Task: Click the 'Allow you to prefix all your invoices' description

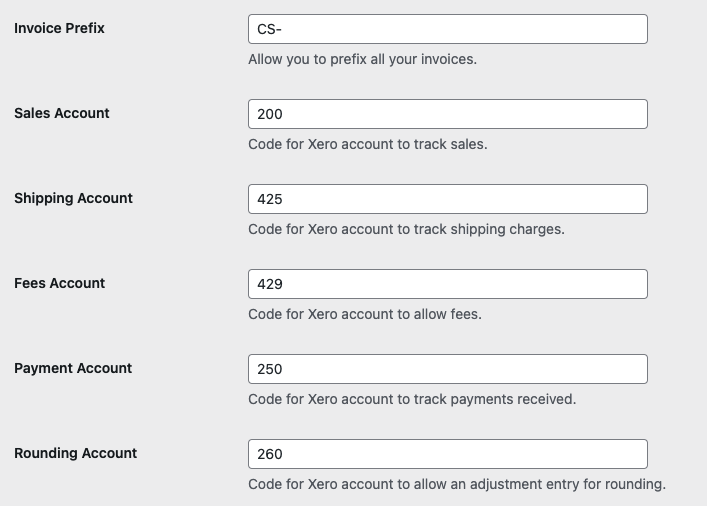Action: click(363, 59)
